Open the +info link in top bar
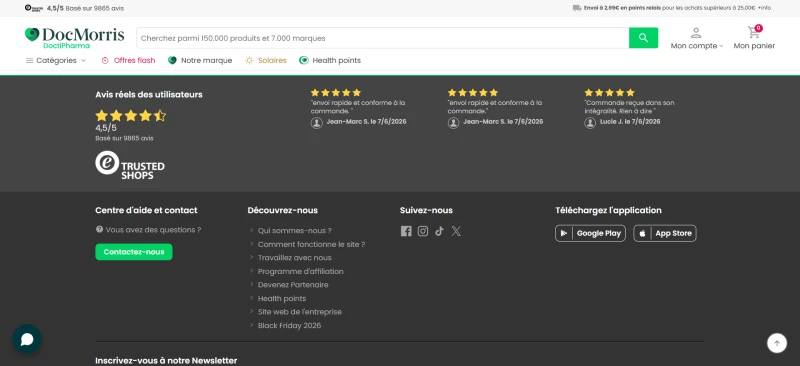800x366 pixels. 764,8
